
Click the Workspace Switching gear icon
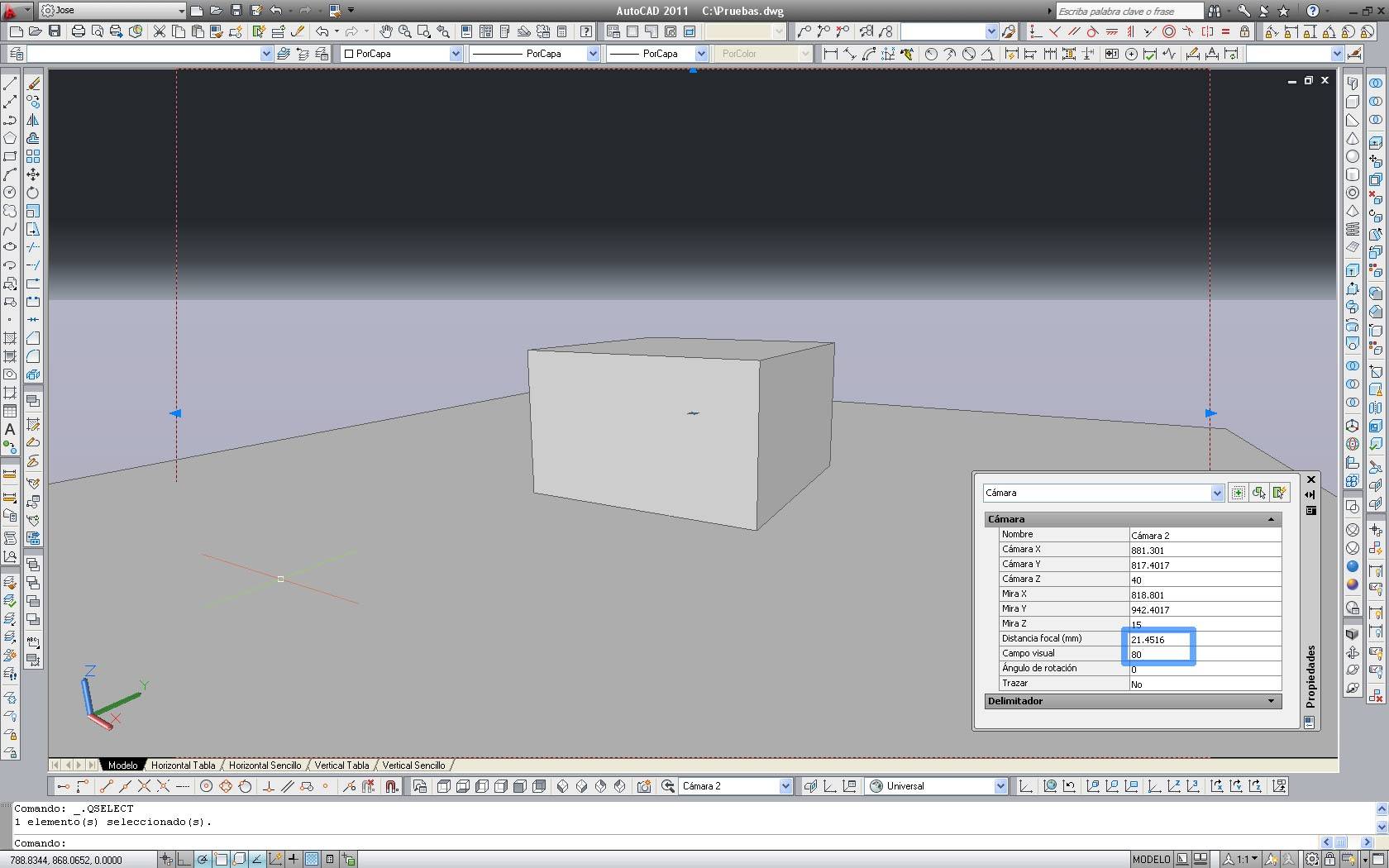[1311, 860]
